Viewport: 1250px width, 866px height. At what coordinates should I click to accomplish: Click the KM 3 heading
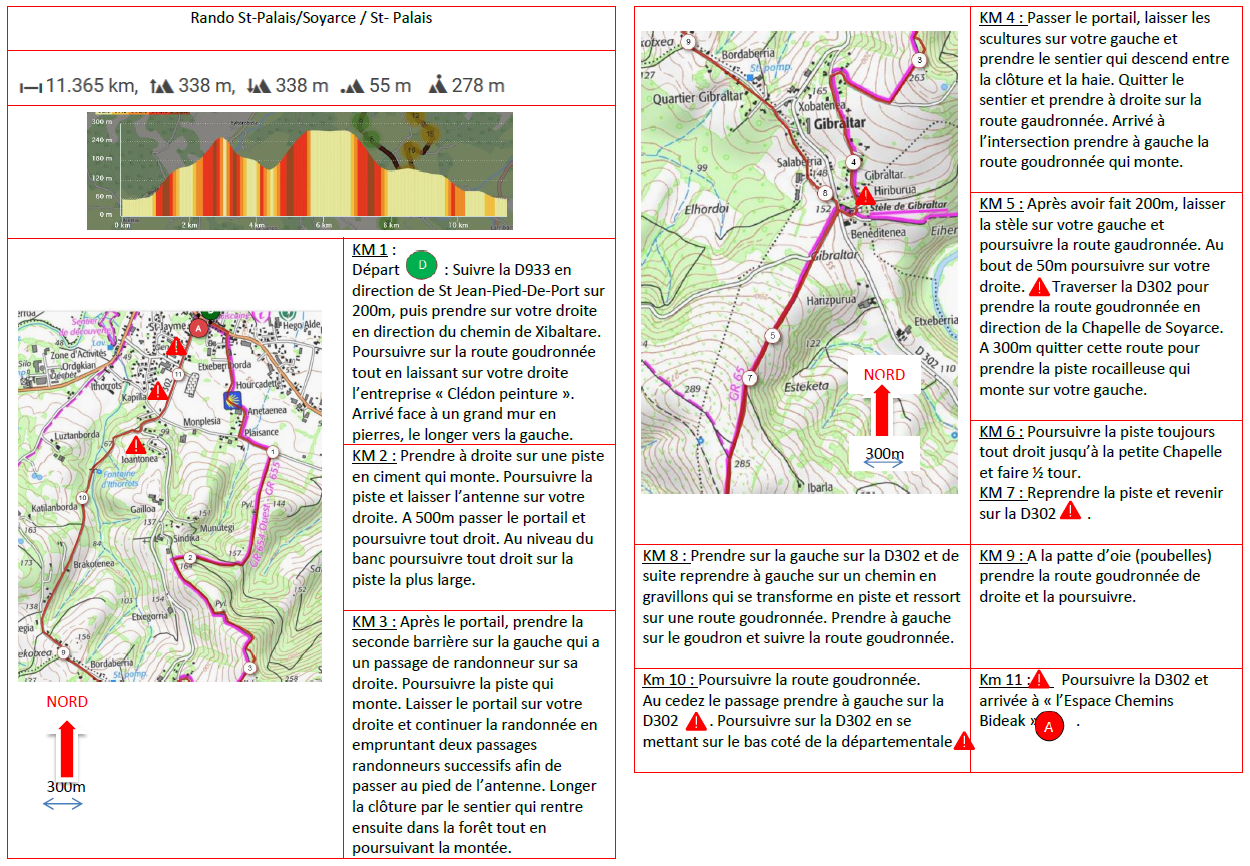374,621
